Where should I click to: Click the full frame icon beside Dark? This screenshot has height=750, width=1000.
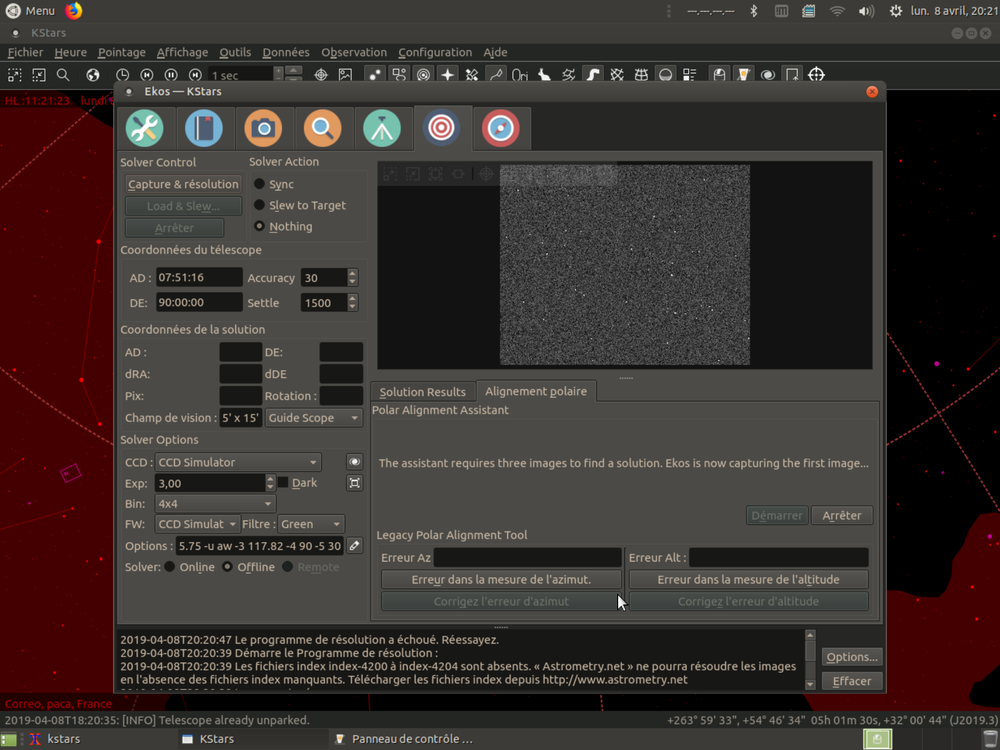tap(355, 483)
